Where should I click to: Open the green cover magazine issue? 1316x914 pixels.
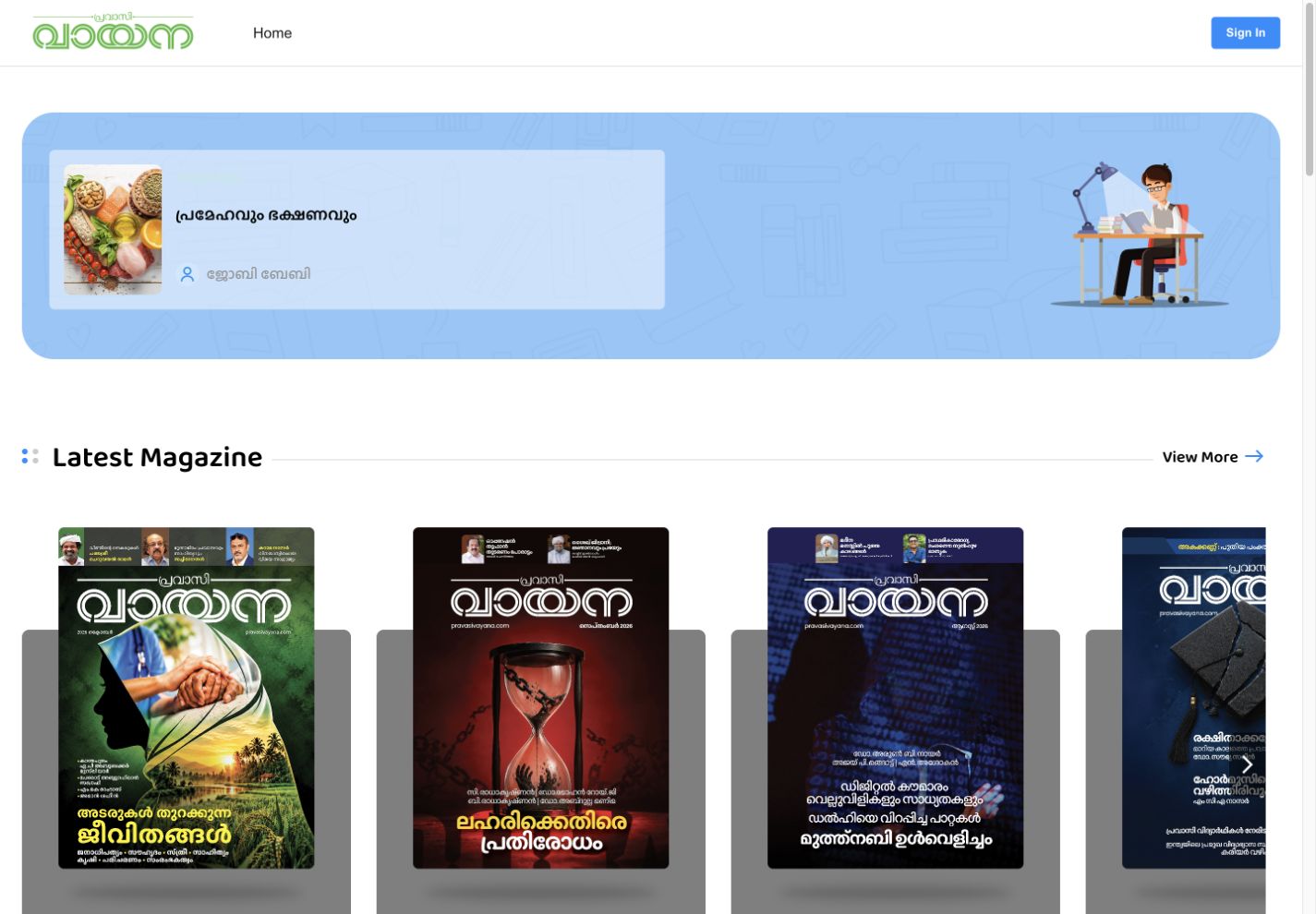(x=187, y=698)
